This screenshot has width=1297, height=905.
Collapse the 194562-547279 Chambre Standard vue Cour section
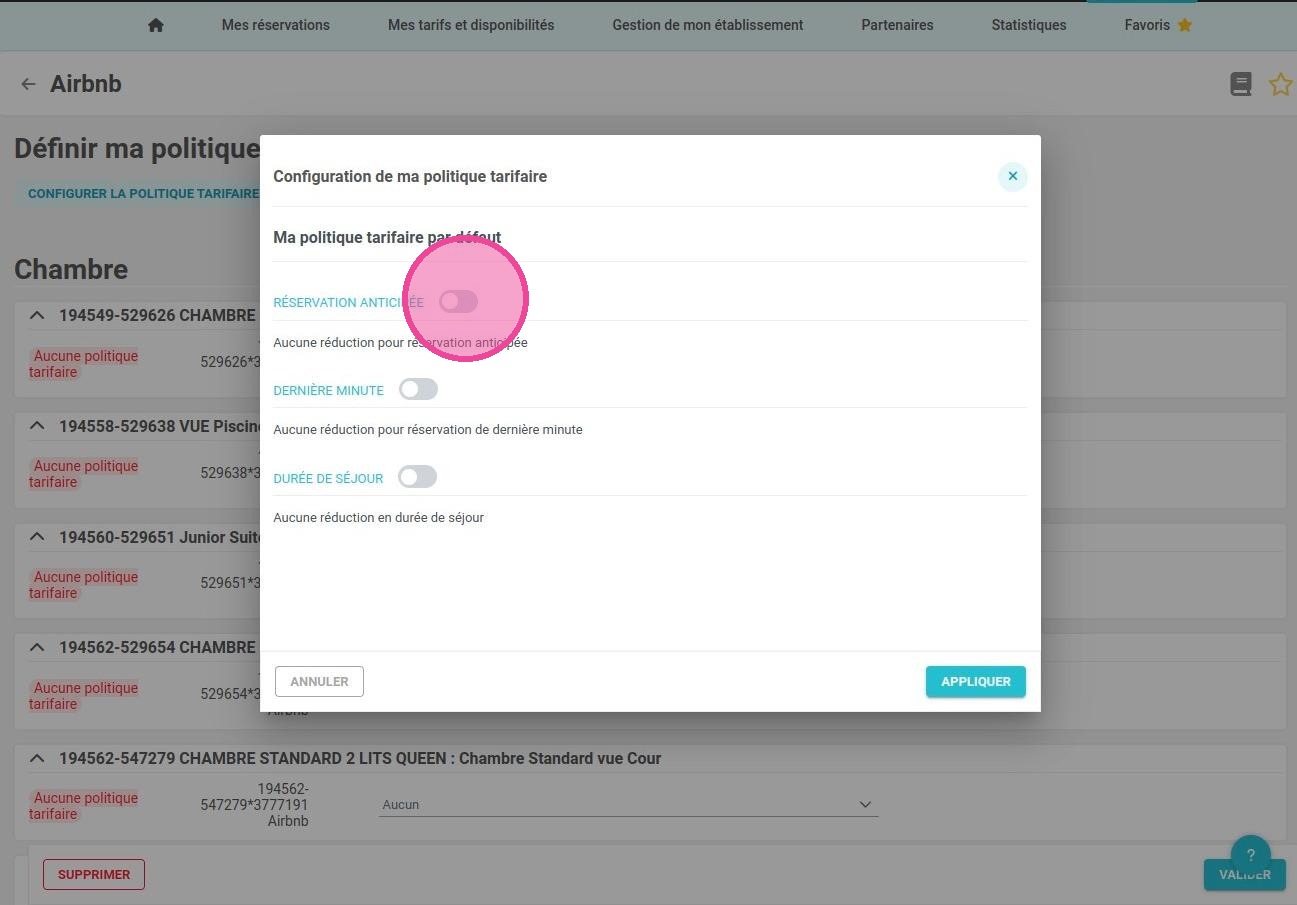(37, 758)
